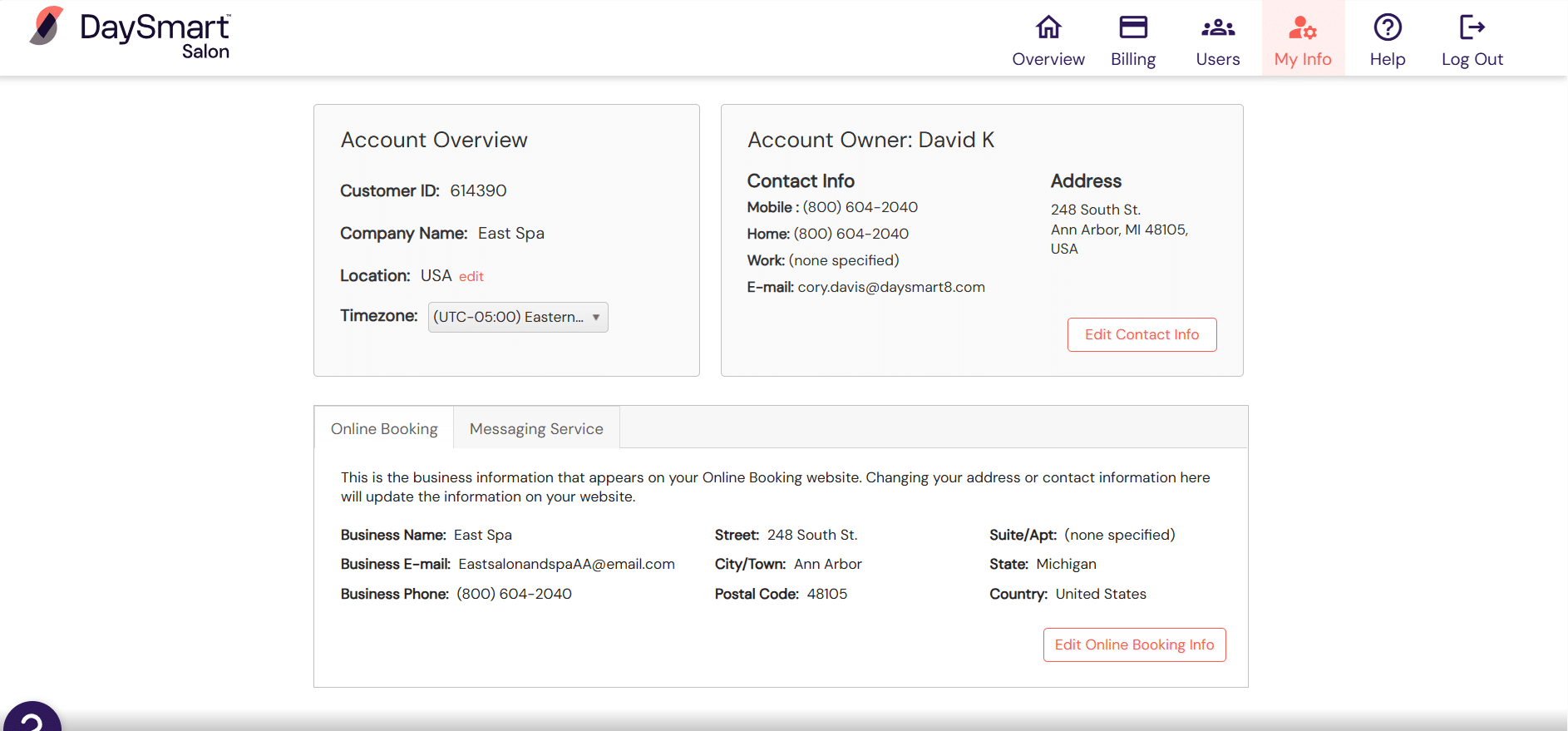Click the Account Overview heading

pos(434,140)
